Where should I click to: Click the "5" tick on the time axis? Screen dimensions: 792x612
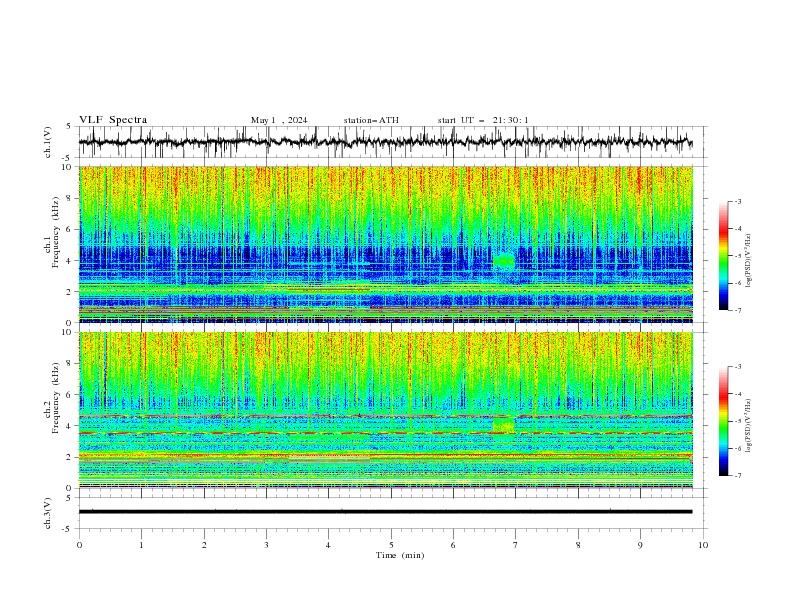coord(391,545)
